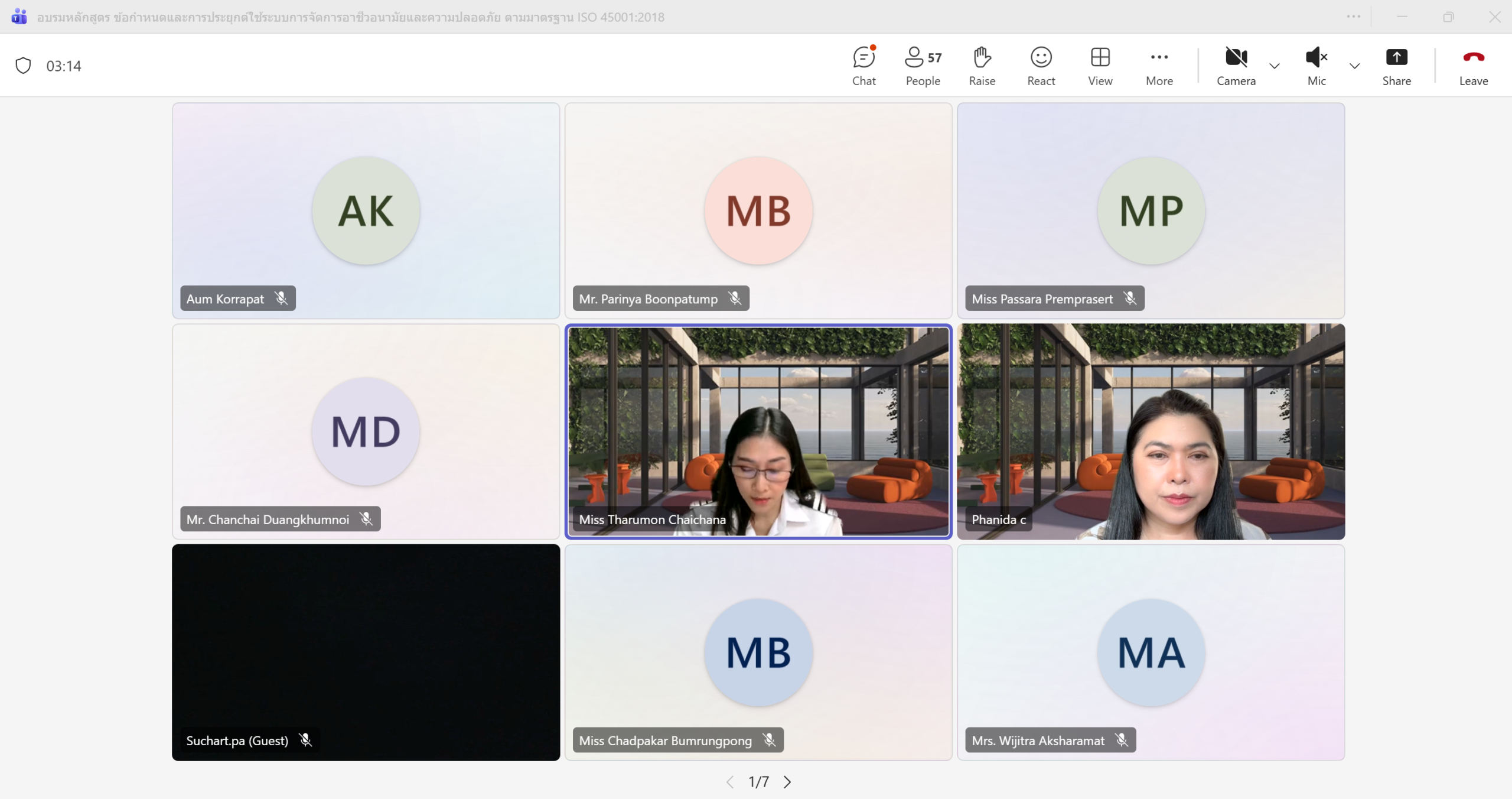
Task: Go to next participant page
Action: [787, 782]
